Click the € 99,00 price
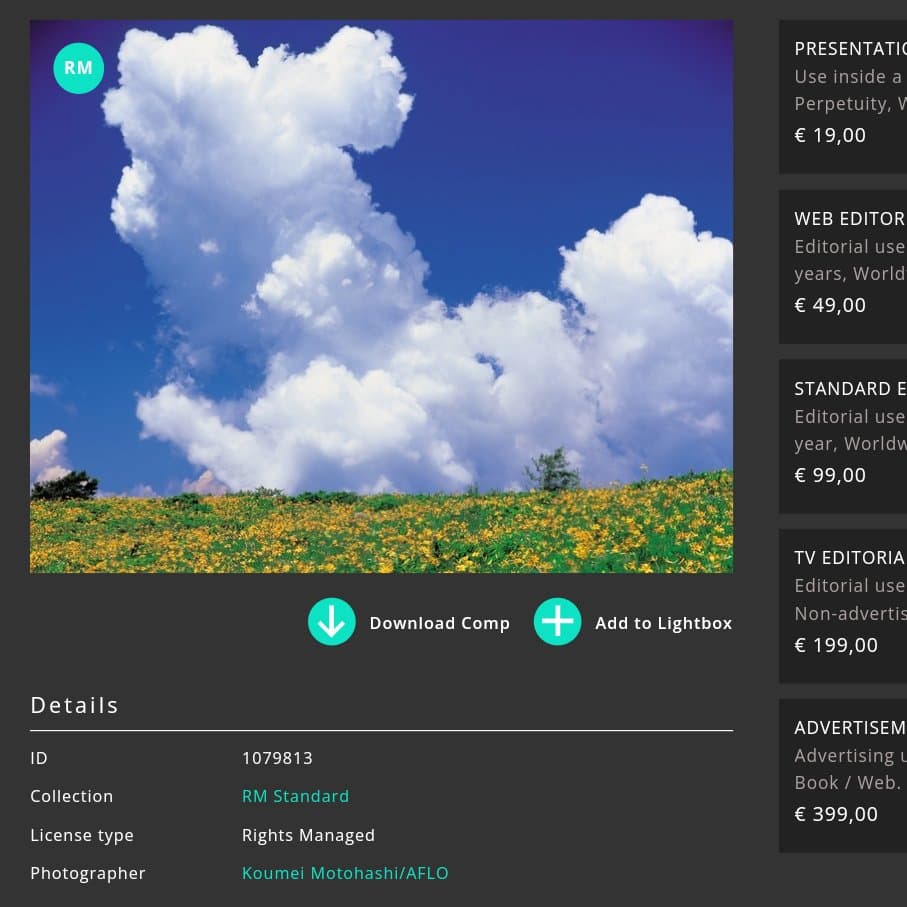Viewport: 907px width, 907px height. point(830,475)
